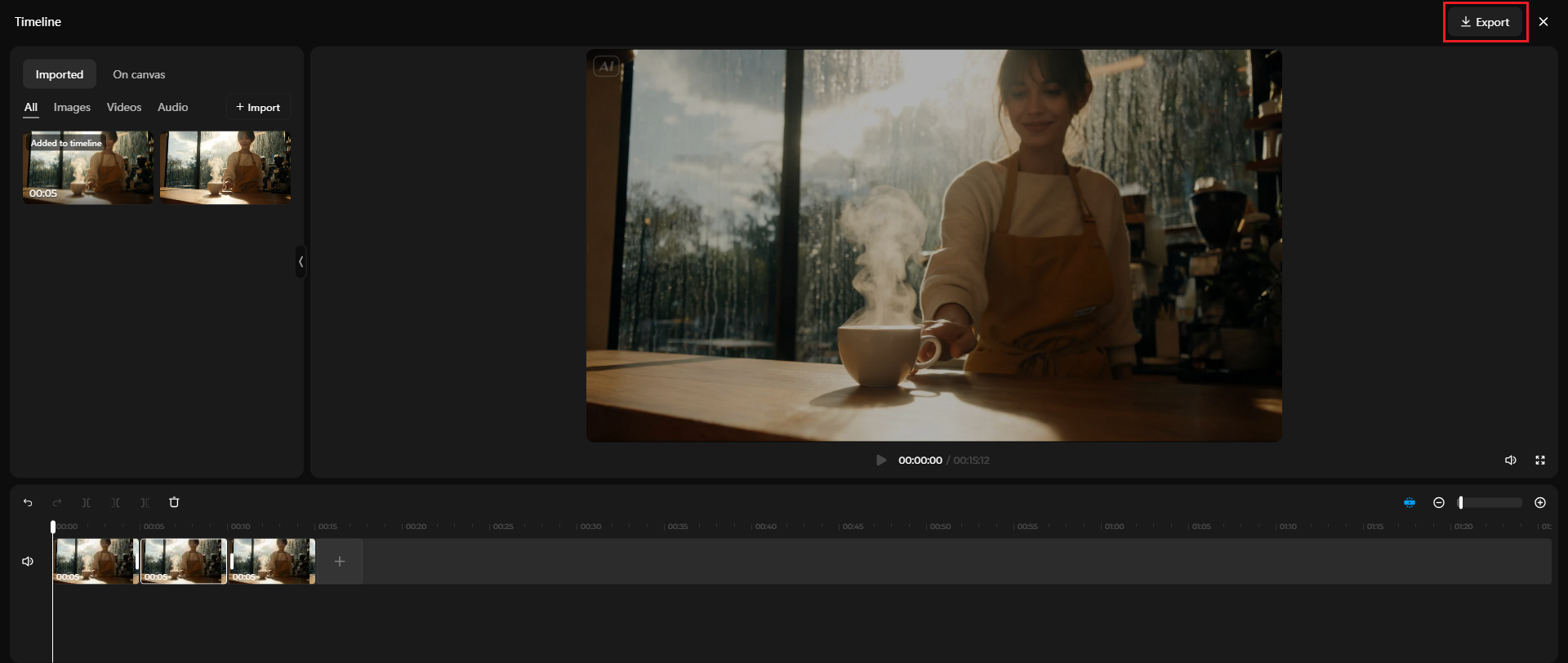Select the media thumbnail marked Added to timeline
The image size is (1568, 663).
click(x=88, y=167)
